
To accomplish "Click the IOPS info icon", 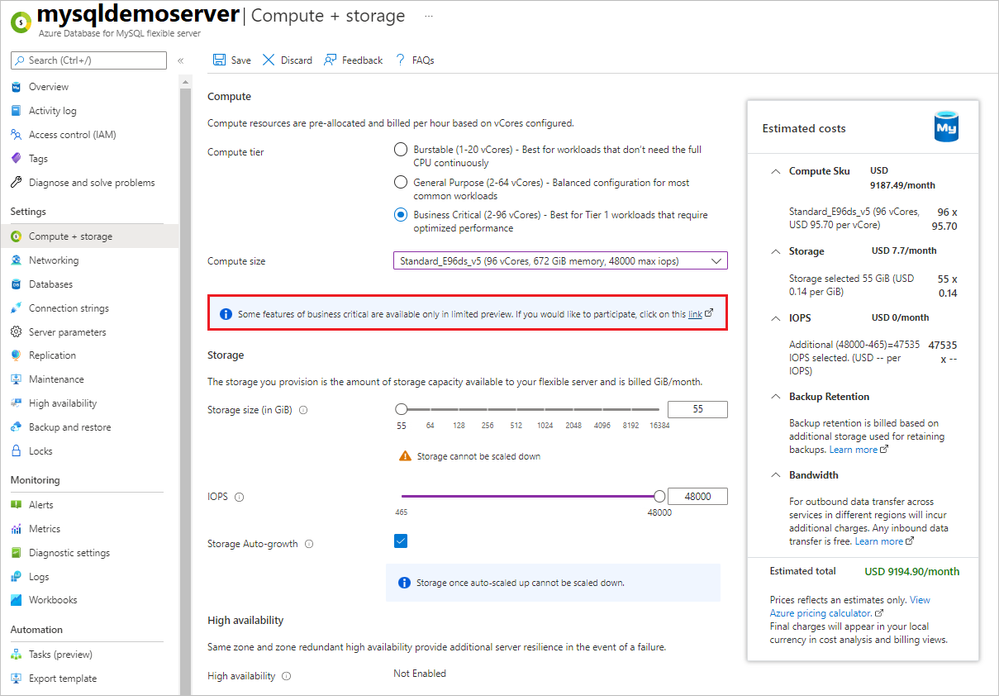I will 239,497.
